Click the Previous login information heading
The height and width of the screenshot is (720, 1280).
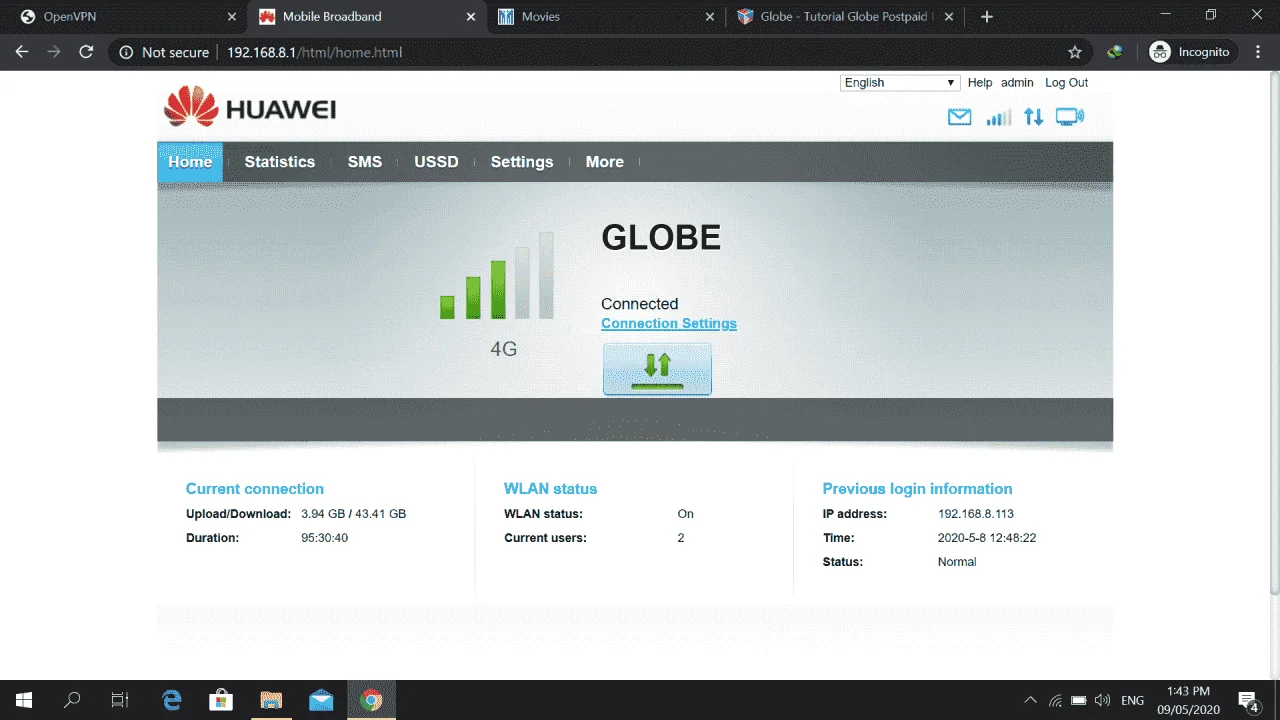(x=917, y=489)
